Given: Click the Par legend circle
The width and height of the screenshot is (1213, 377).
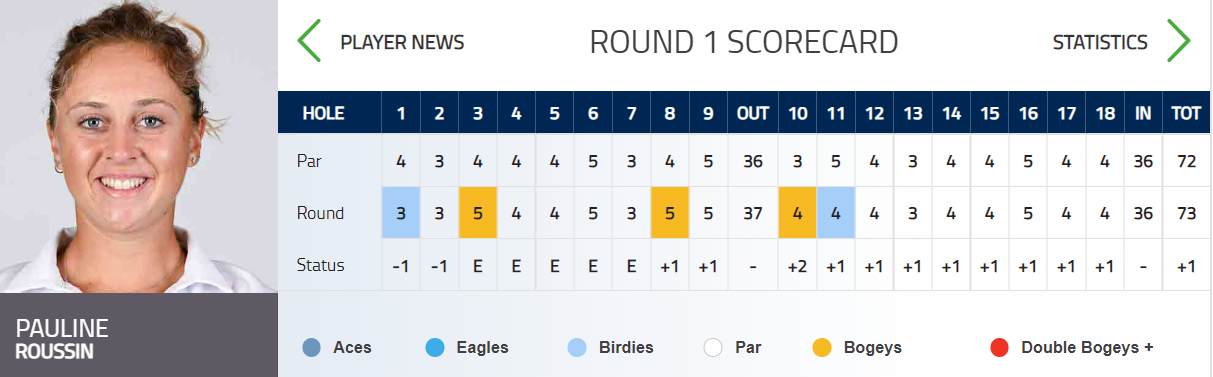Looking at the screenshot, I should (x=712, y=348).
